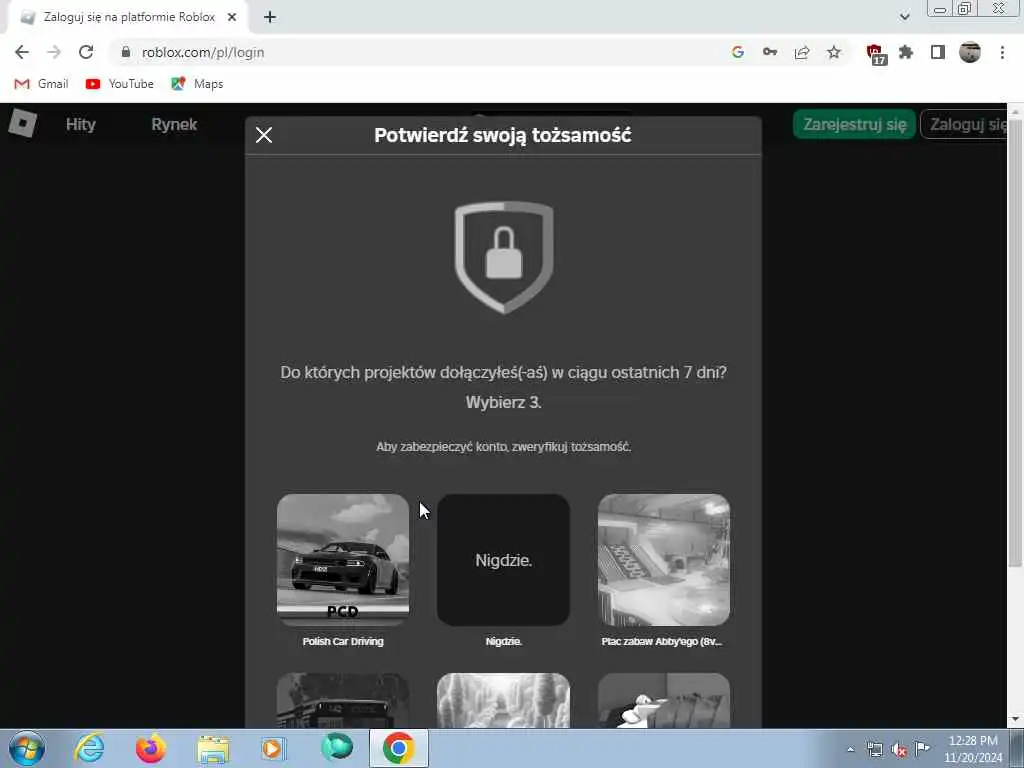Open Windows Media Player from taskbar
Image resolution: width=1024 pixels, height=768 pixels.
click(273, 748)
